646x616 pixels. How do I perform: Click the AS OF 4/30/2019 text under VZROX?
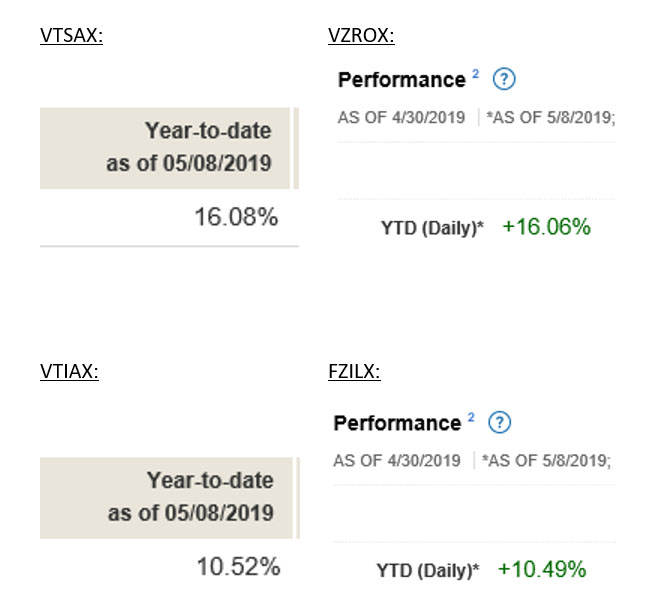pyautogui.click(x=402, y=118)
